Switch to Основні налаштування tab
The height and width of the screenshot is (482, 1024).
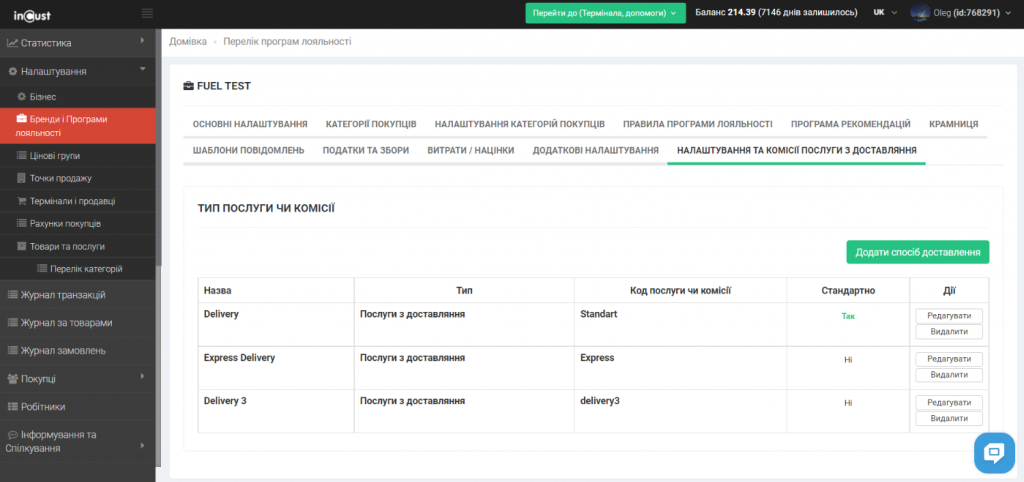(x=250, y=124)
